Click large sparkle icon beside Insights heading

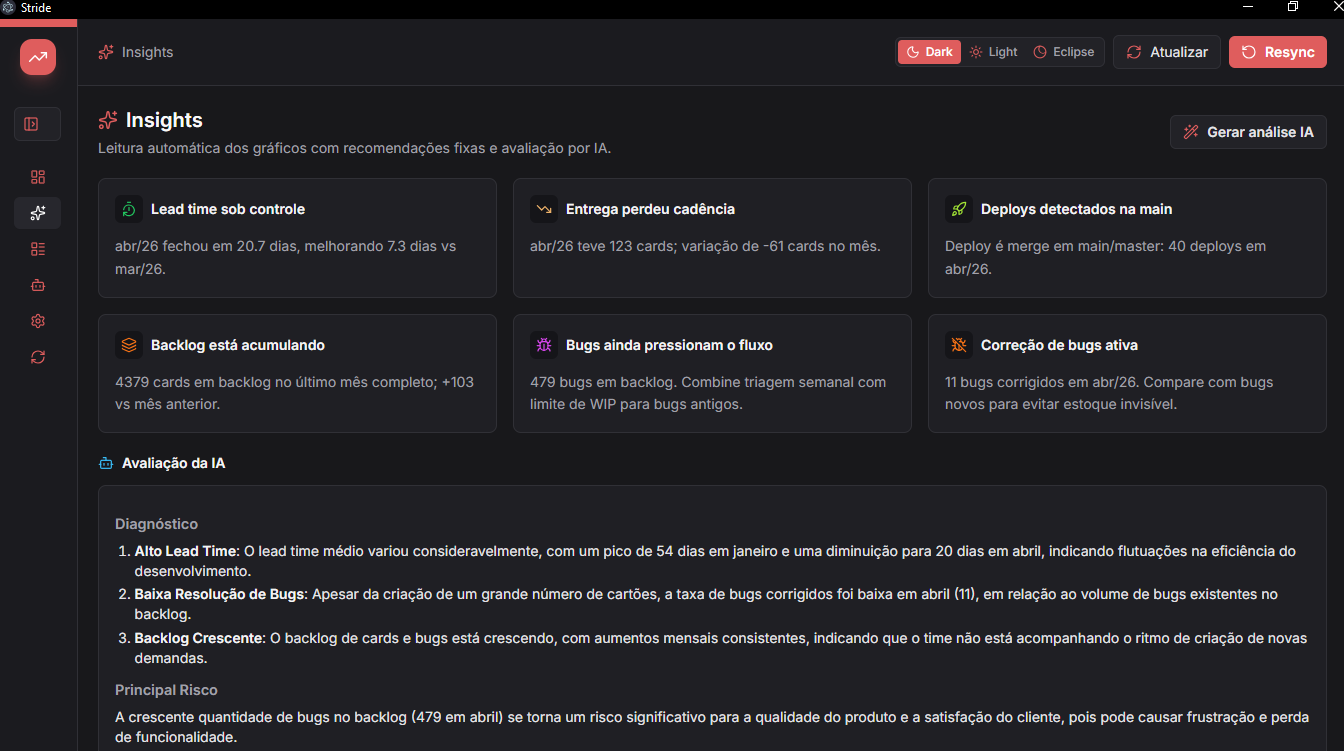(x=108, y=120)
